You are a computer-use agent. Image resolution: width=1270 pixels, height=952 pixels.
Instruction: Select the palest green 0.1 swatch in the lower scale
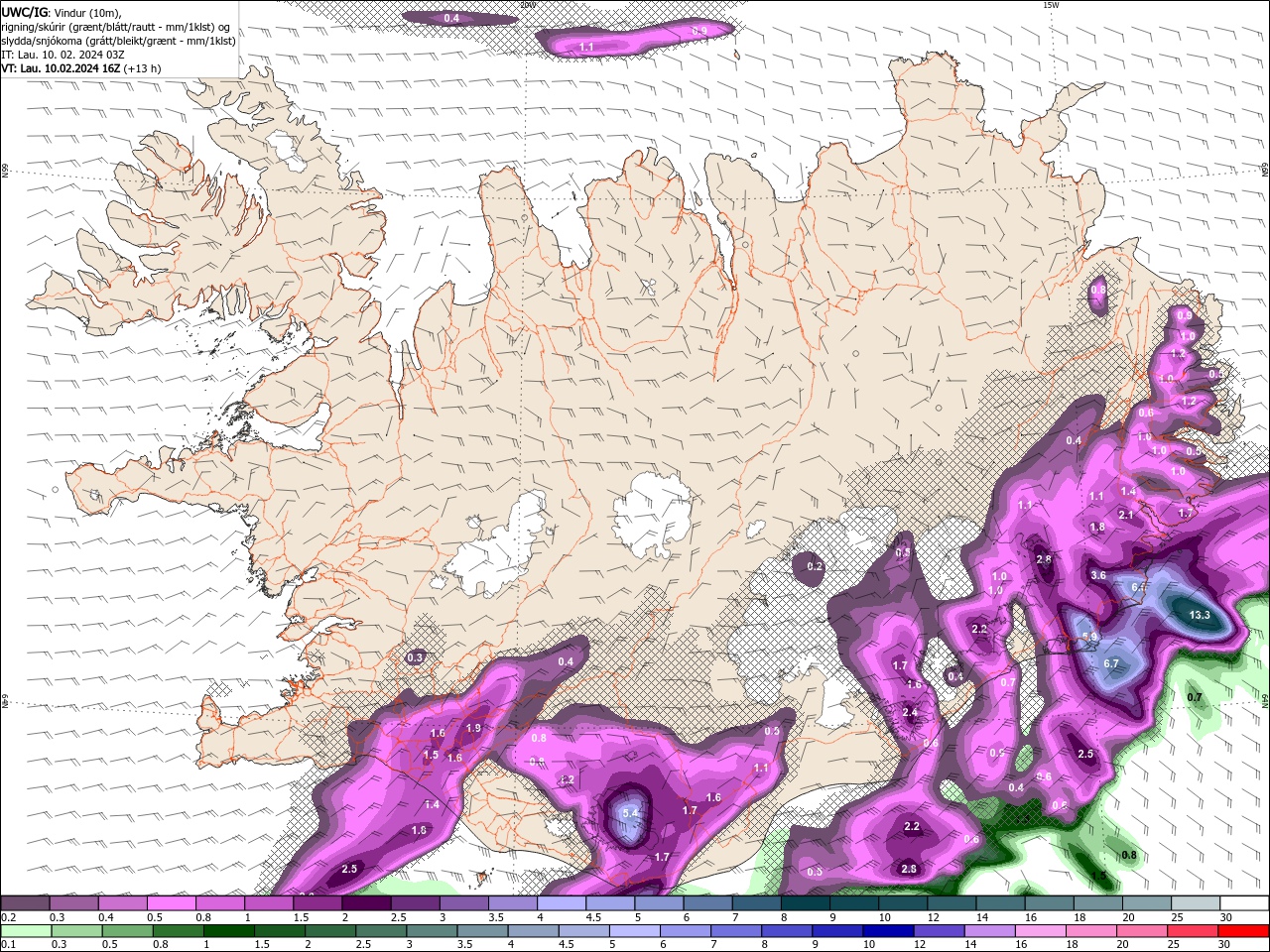pos(26,931)
